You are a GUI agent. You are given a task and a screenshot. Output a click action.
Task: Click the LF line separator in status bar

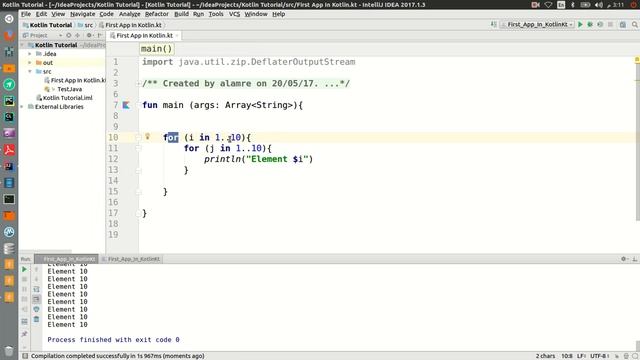581,356
